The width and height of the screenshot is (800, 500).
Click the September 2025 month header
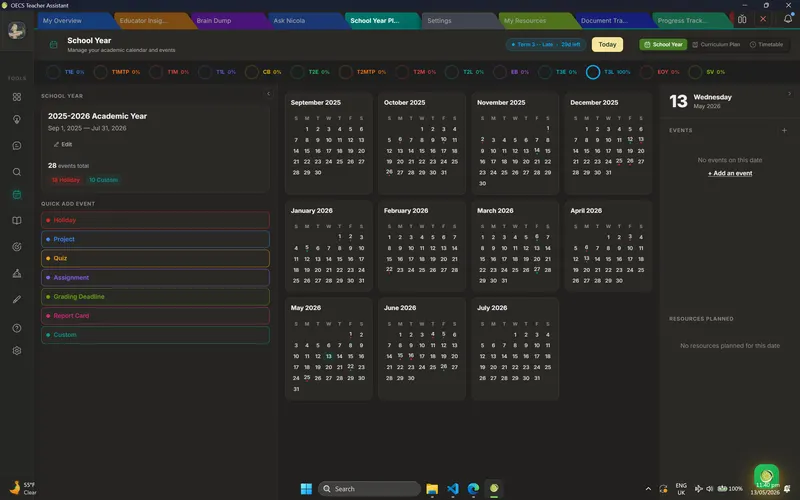pyautogui.click(x=315, y=103)
